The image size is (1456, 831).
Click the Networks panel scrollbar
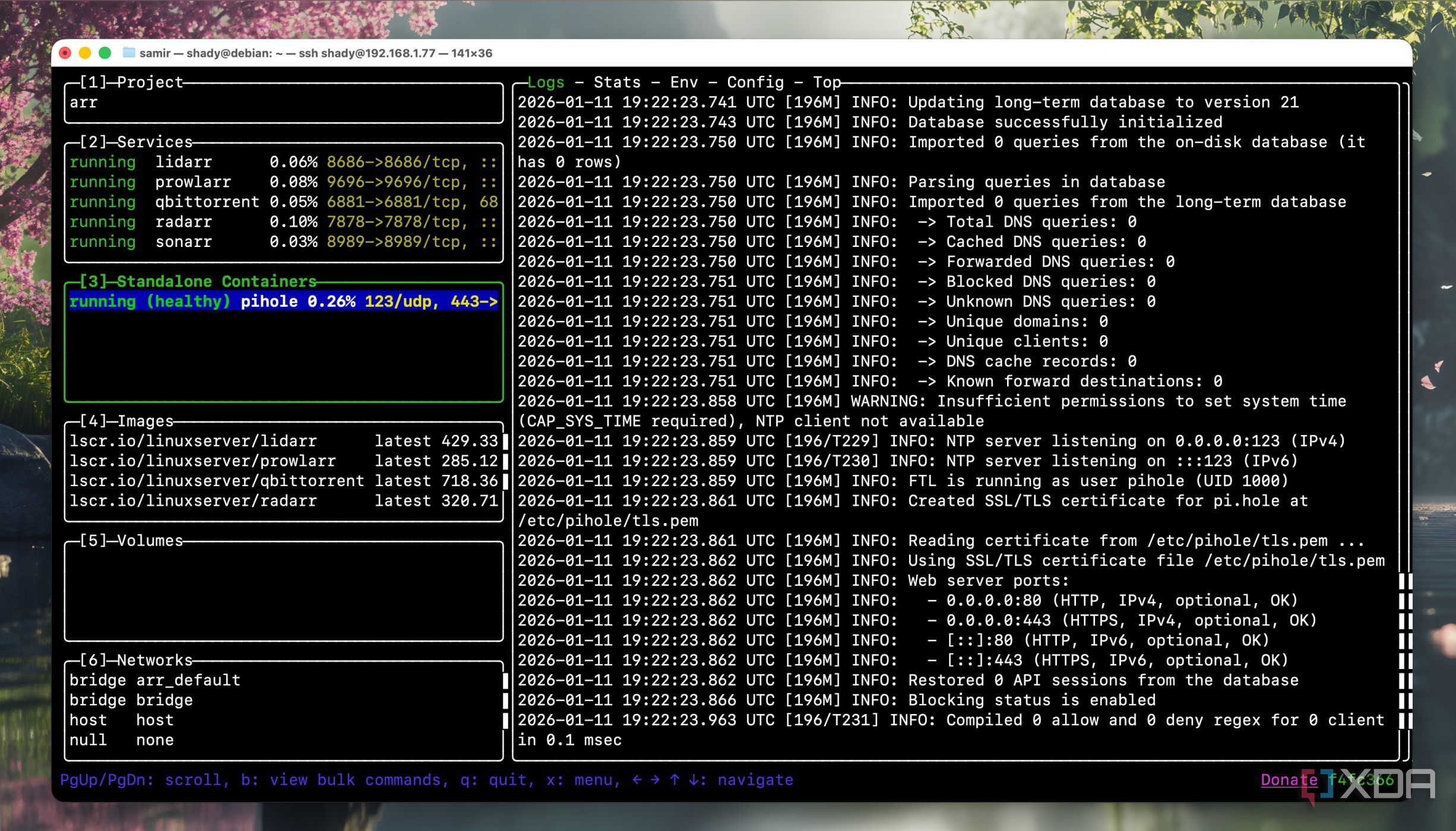pos(505,700)
